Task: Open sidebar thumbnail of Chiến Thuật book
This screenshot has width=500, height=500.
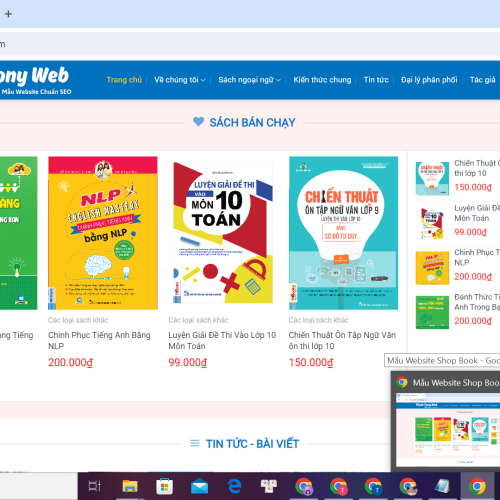Action: tap(432, 179)
